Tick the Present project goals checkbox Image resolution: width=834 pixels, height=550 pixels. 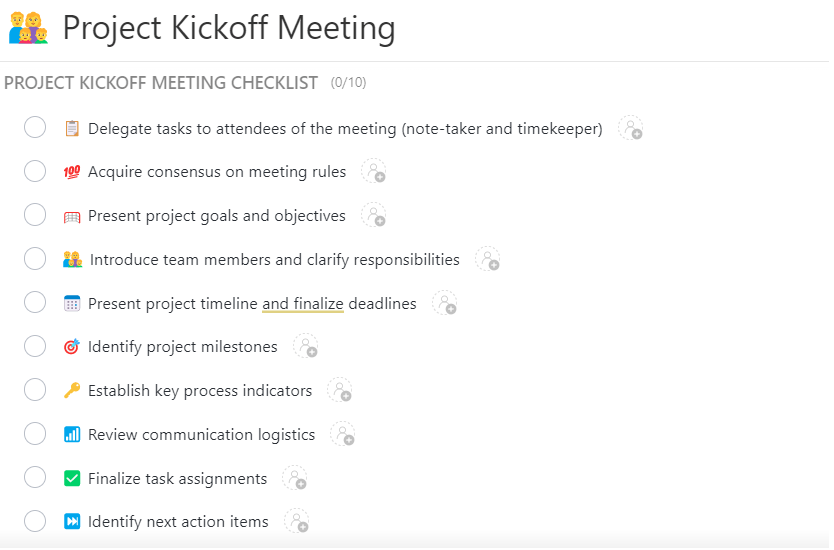35,215
